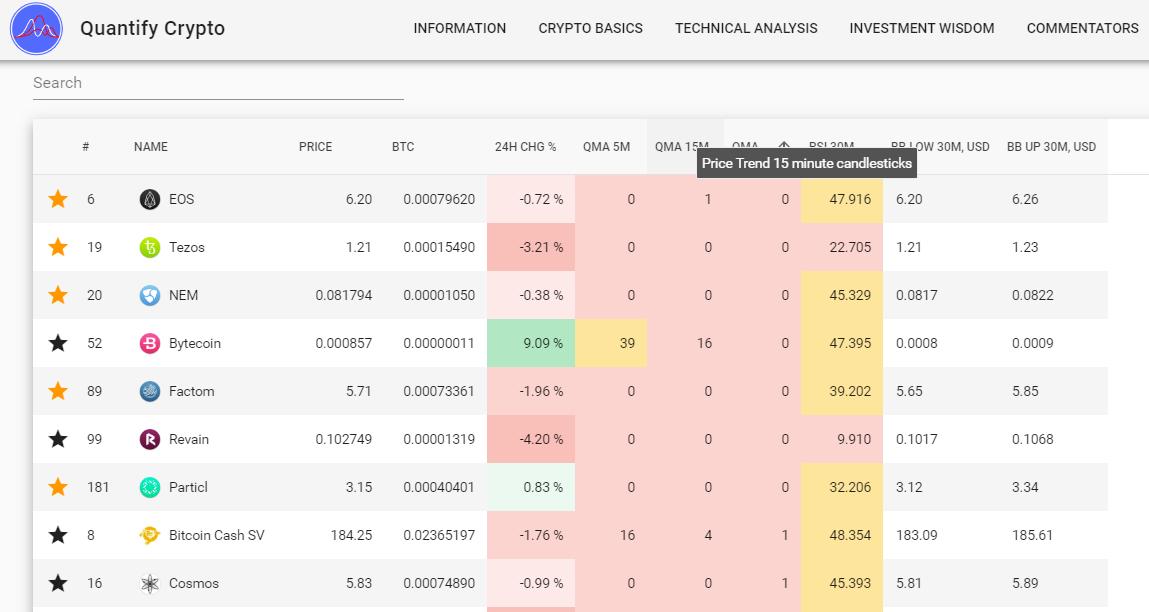This screenshot has height=612, width=1149.
Task: Toggle the favorite star for Revain
Action: click(x=58, y=439)
